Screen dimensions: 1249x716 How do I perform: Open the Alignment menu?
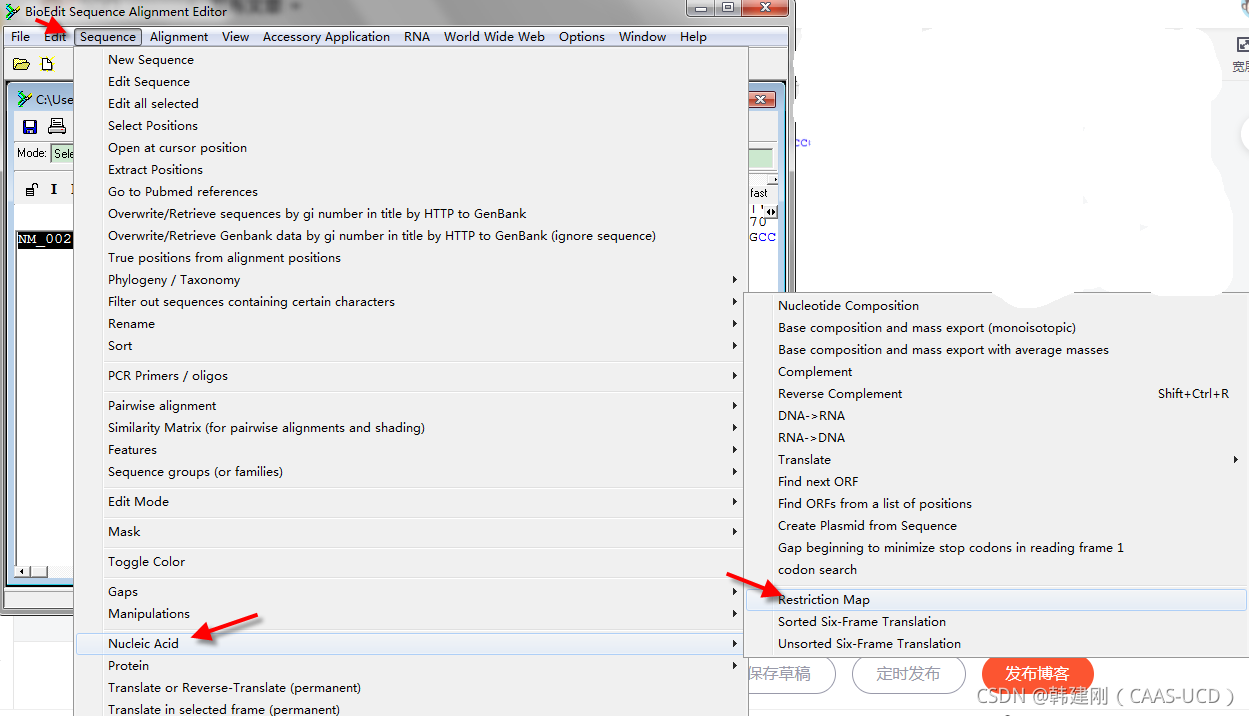tap(179, 37)
